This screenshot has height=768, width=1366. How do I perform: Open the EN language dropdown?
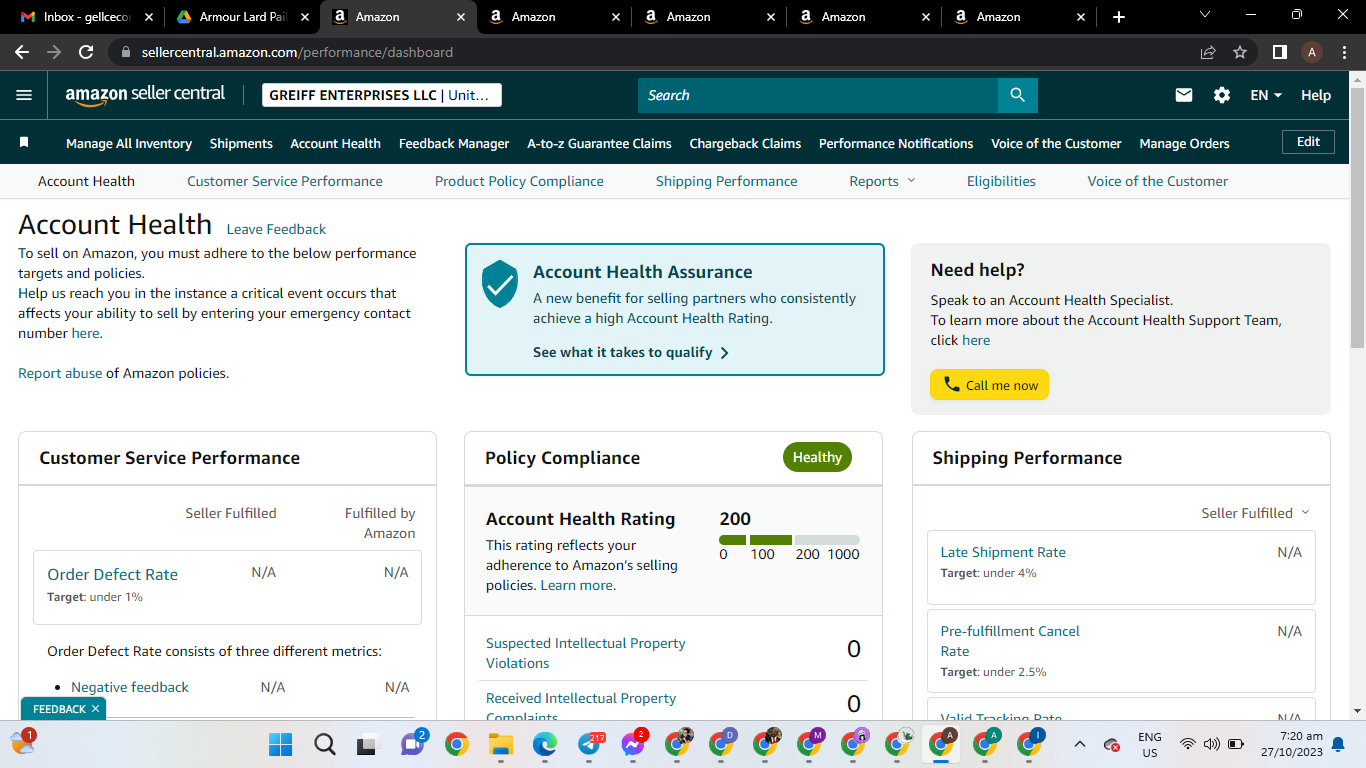coord(1266,95)
